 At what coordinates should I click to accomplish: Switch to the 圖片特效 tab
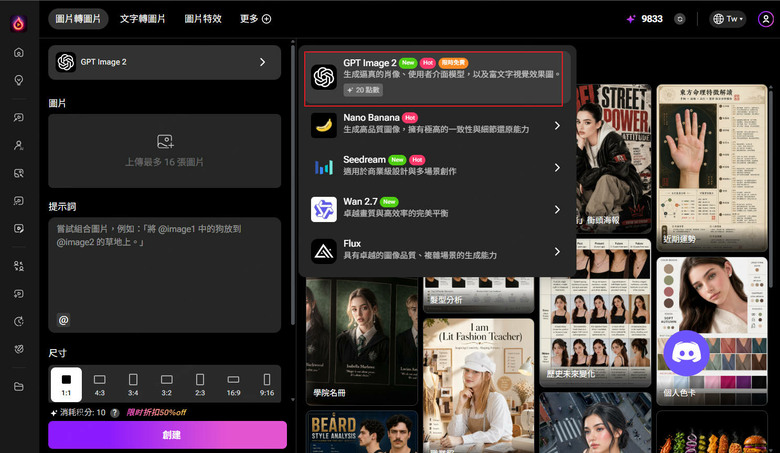pyautogui.click(x=203, y=19)
